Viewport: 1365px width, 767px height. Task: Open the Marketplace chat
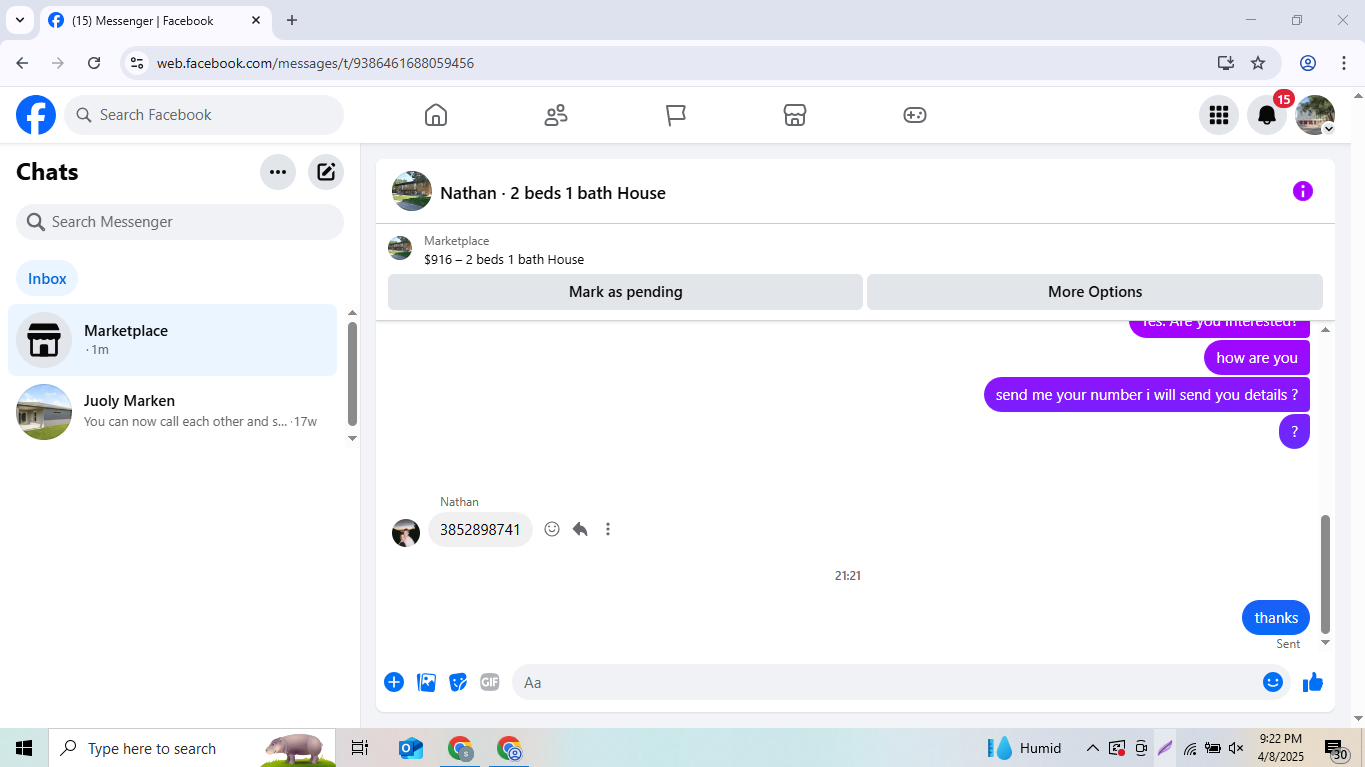[172, 340]
